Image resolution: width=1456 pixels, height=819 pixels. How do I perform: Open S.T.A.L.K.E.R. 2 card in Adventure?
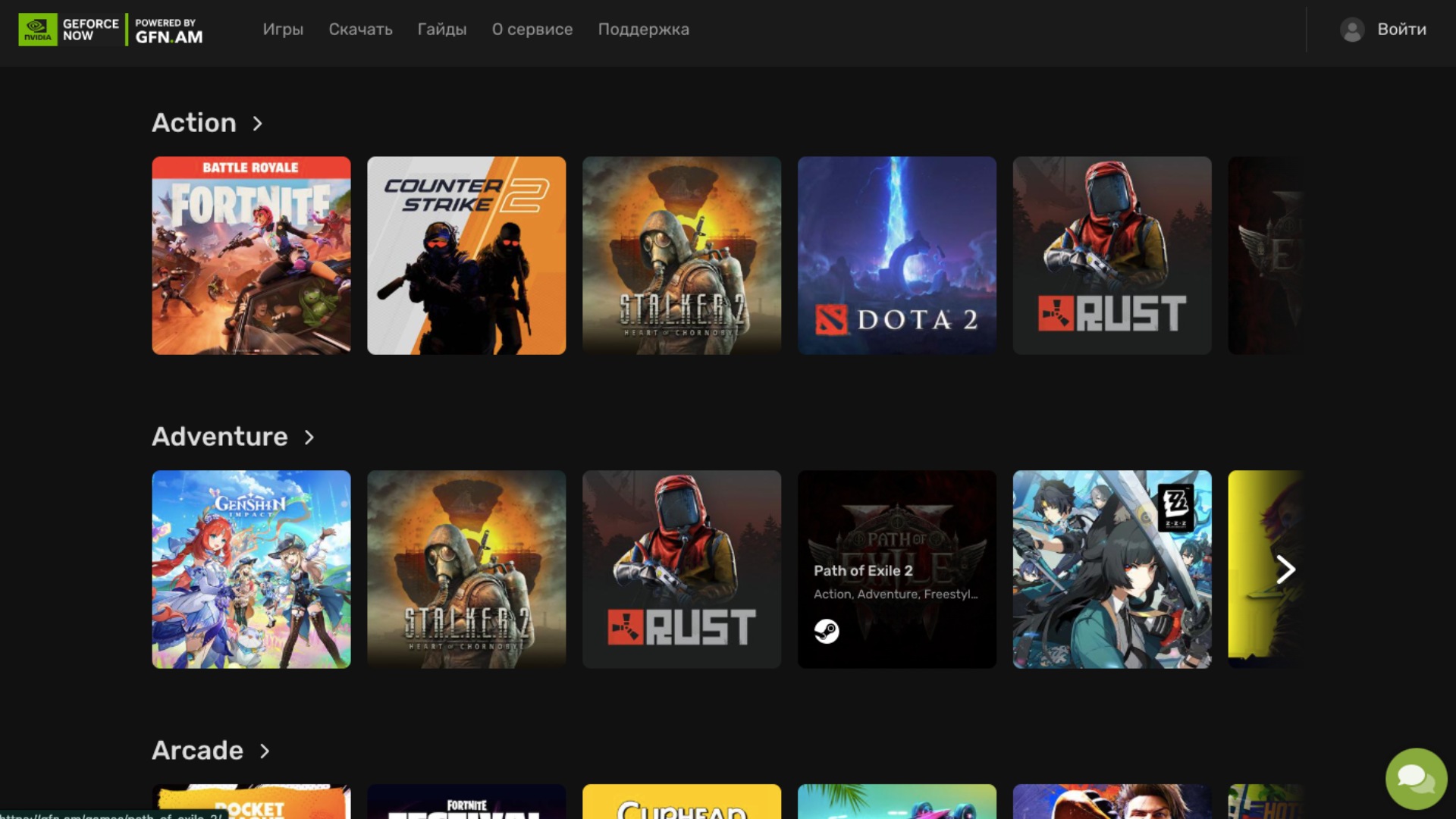coord(466,570)
